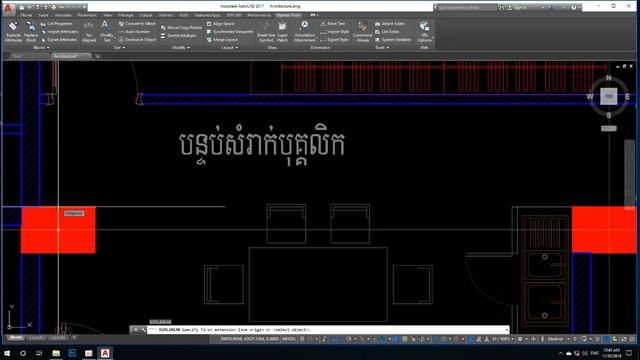The width and height of the screenshot is (640, 360).
Task: Click Explode Attributes tool
Action: (13, 32)
